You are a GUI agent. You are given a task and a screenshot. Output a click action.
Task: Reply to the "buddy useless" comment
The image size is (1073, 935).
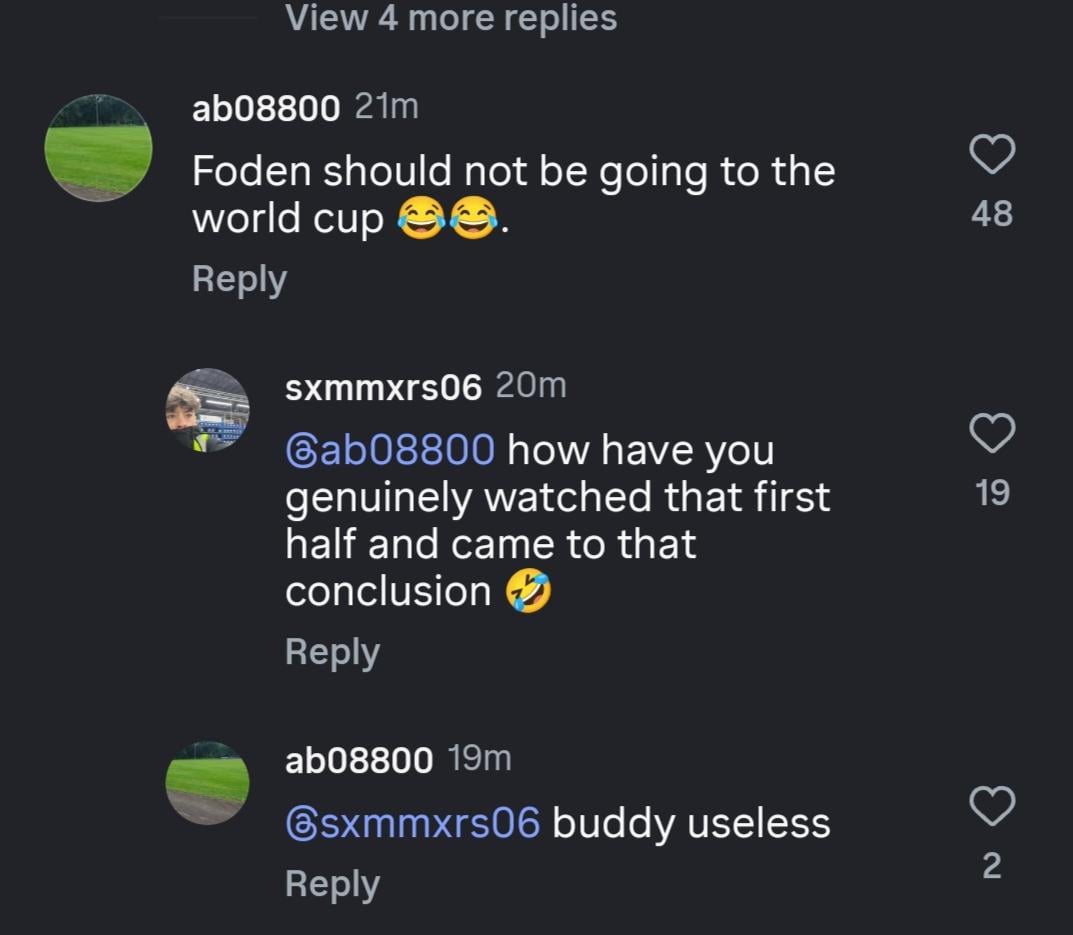(332, 884)
